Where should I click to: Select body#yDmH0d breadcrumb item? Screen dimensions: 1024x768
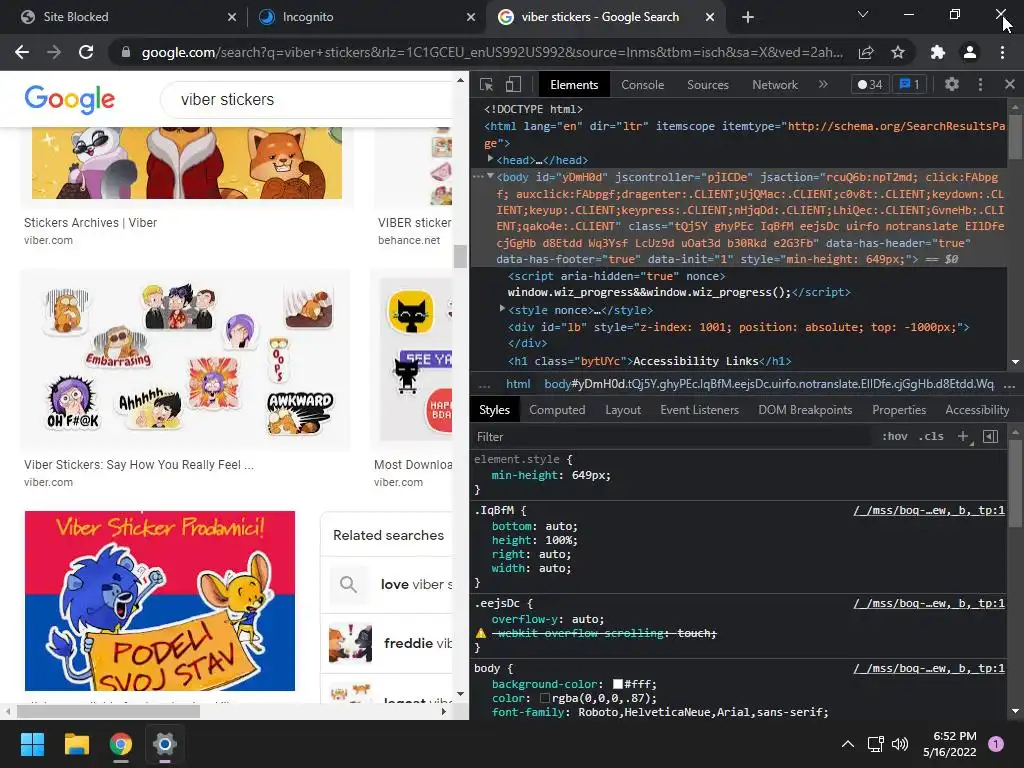click(x=769, y=384)
